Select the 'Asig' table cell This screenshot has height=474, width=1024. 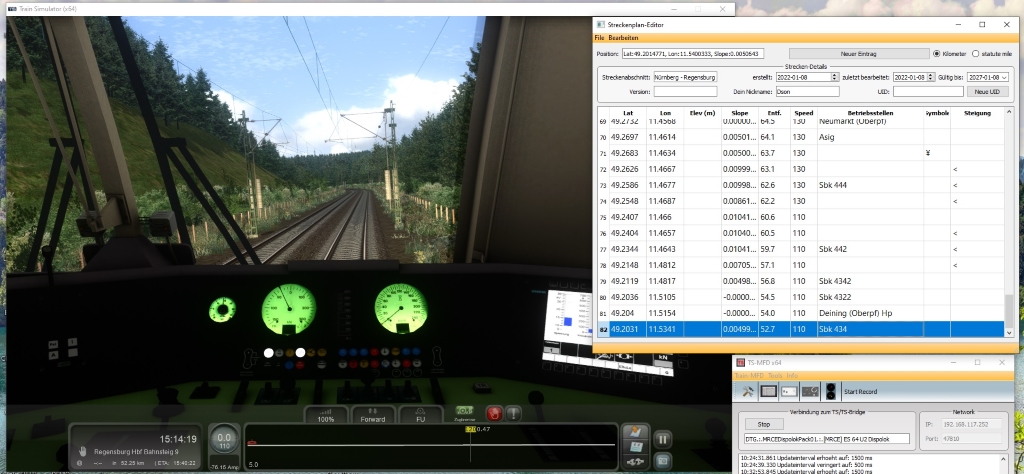(870, 137)
